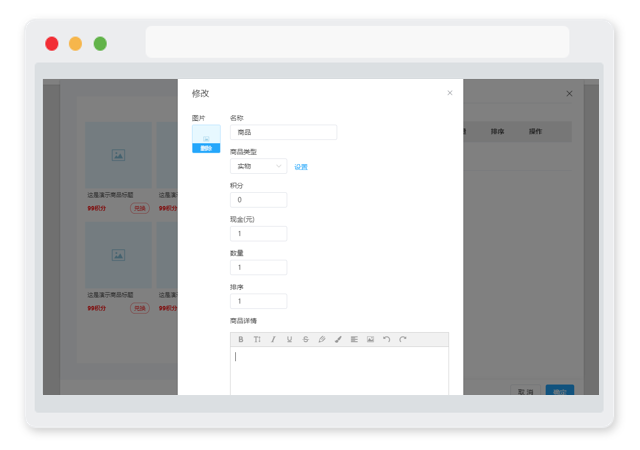Viewport: 640px width, 450px height.
Task: Apply italic formatting in the editor
Action: pos(273,339)
